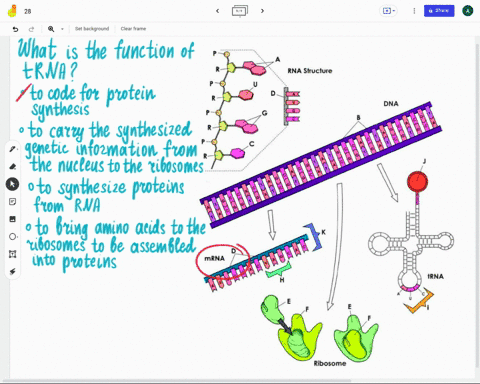
Task: Click the vertical scrollbar at right edge
Action: (477, 207)
